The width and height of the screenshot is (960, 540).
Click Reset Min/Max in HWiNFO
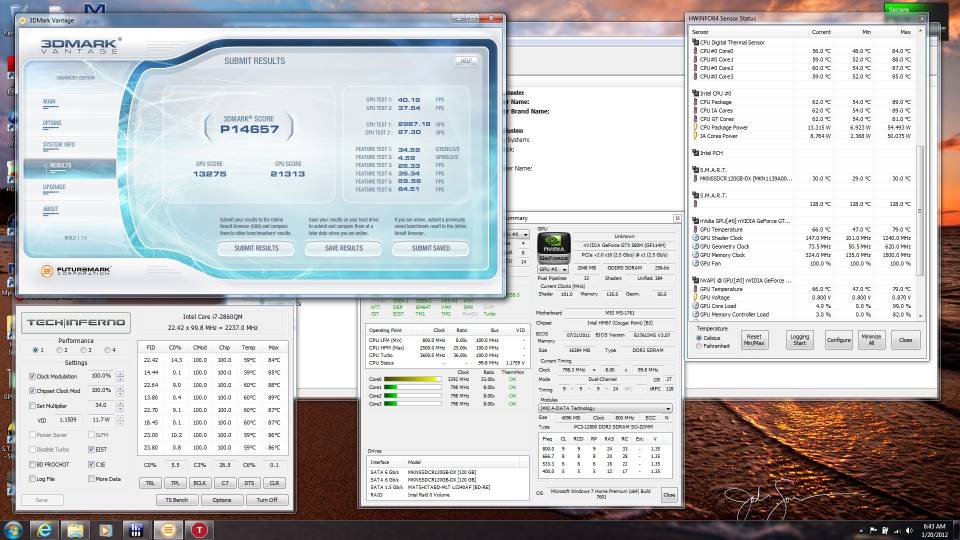click(x=754, y=340)
